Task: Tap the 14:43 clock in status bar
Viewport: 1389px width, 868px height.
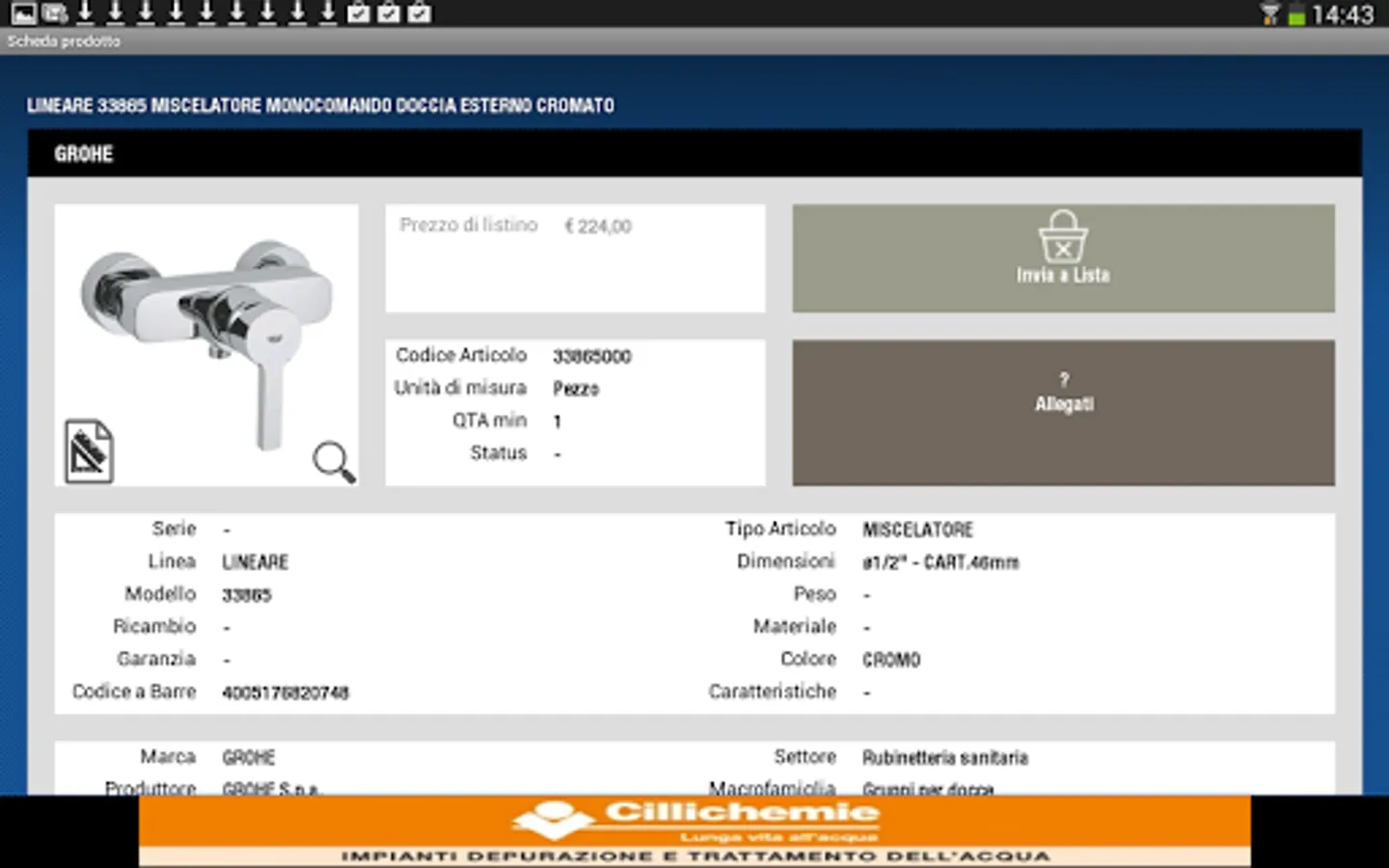Action: 1343,14
